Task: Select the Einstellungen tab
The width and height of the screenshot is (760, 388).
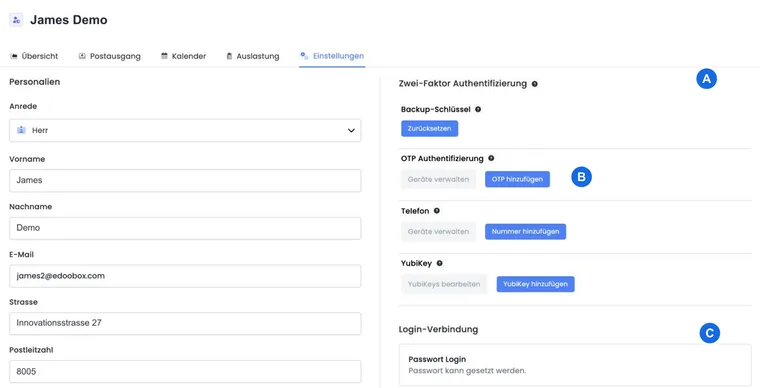Action: pyautogui.click(x=332, y=56)
